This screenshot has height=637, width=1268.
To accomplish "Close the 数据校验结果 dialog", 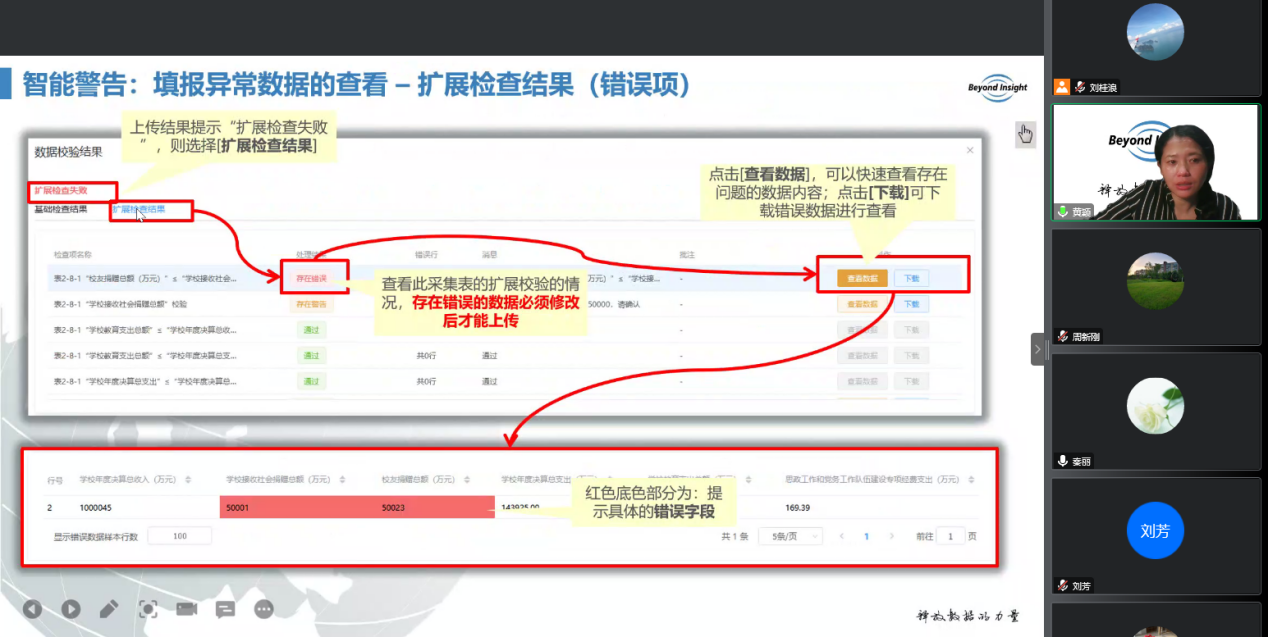I will click(x=969, y=150).
